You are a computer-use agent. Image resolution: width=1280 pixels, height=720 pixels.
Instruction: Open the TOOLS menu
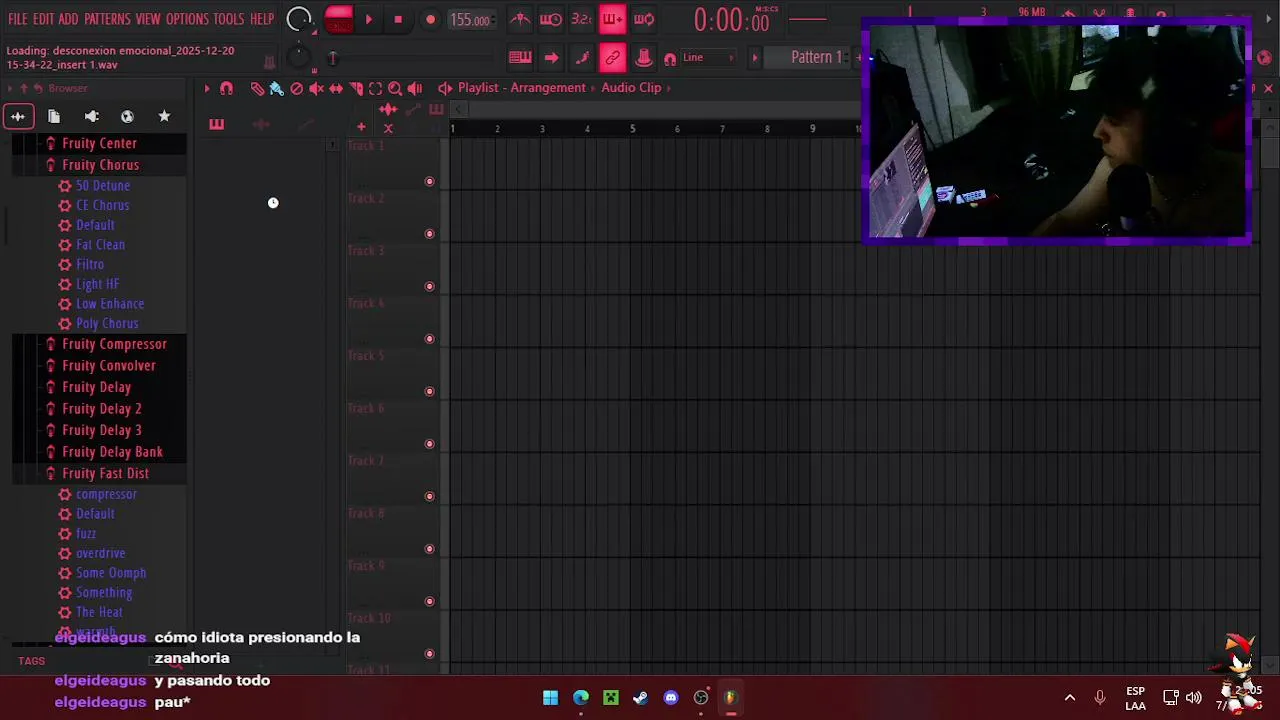228,19
